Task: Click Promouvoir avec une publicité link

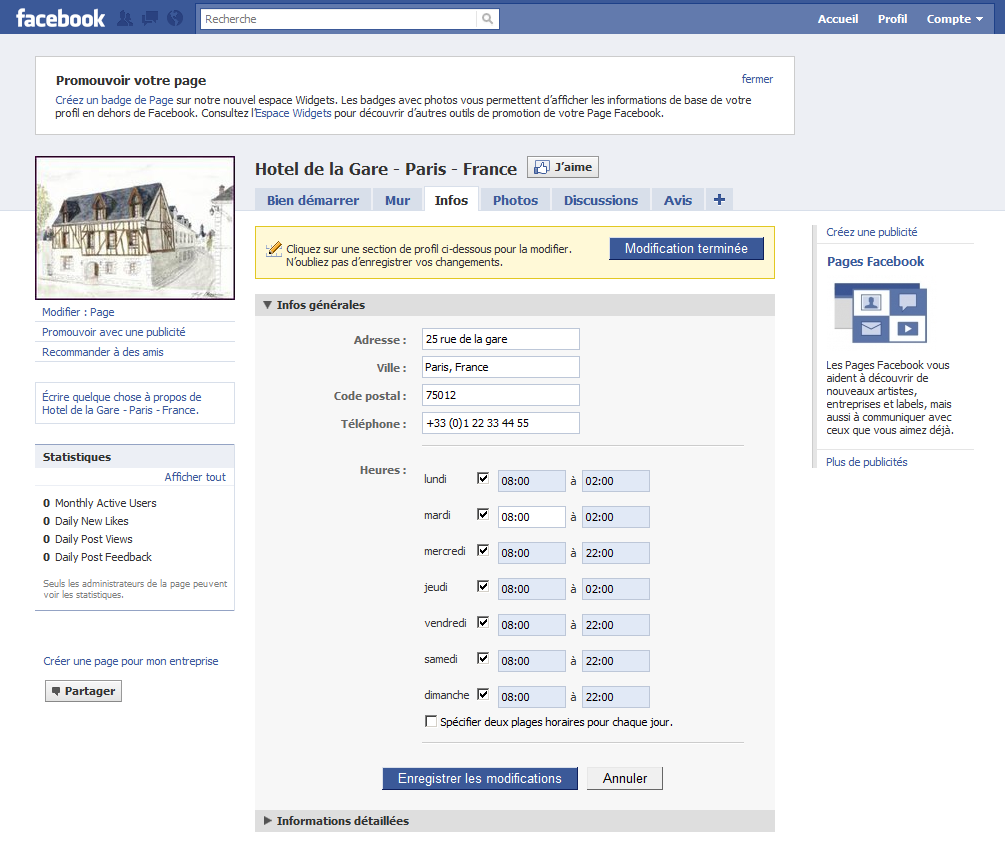Action: click(113, 332)
